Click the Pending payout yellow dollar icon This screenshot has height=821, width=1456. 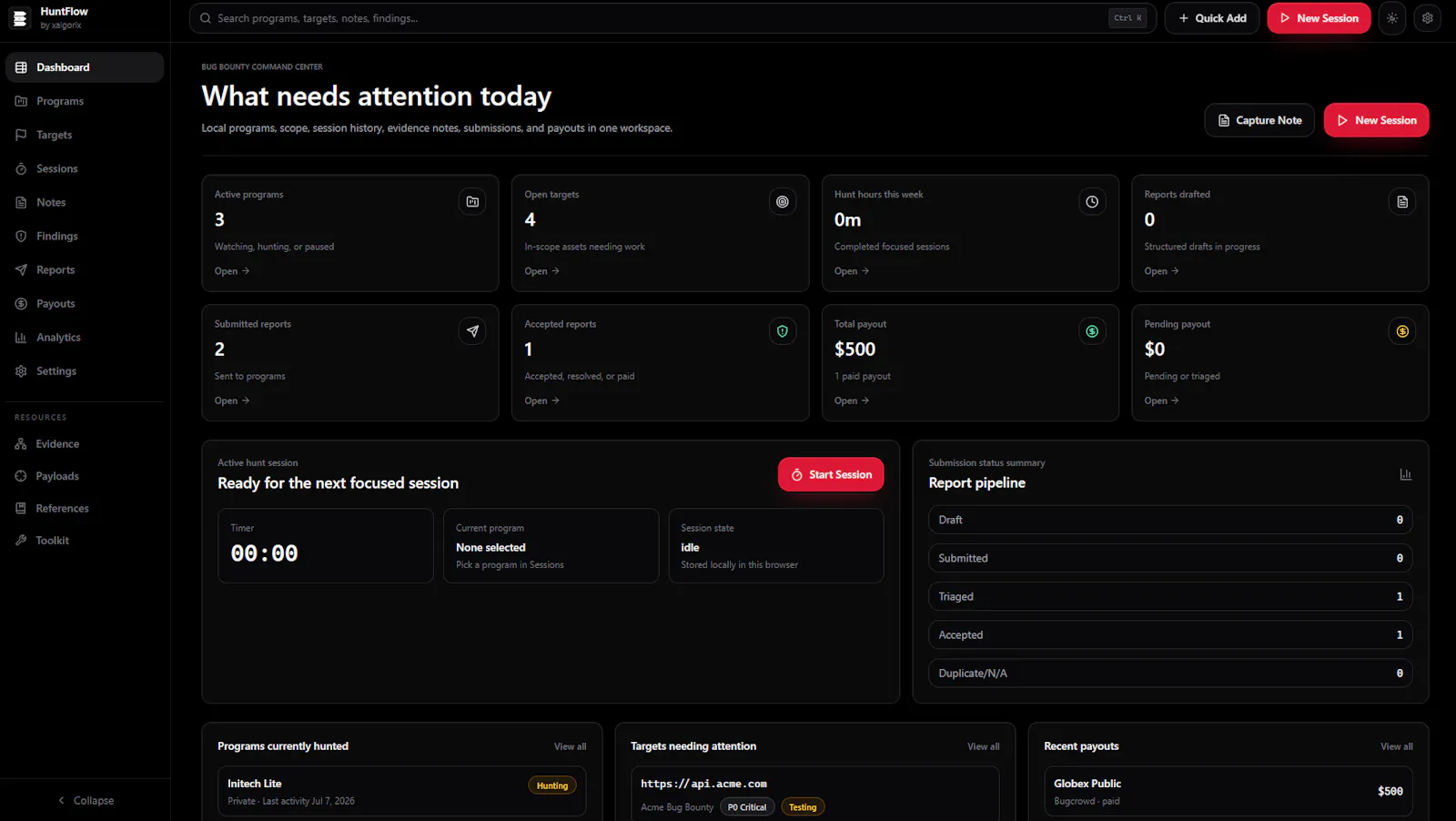(x=1402, y=331)
